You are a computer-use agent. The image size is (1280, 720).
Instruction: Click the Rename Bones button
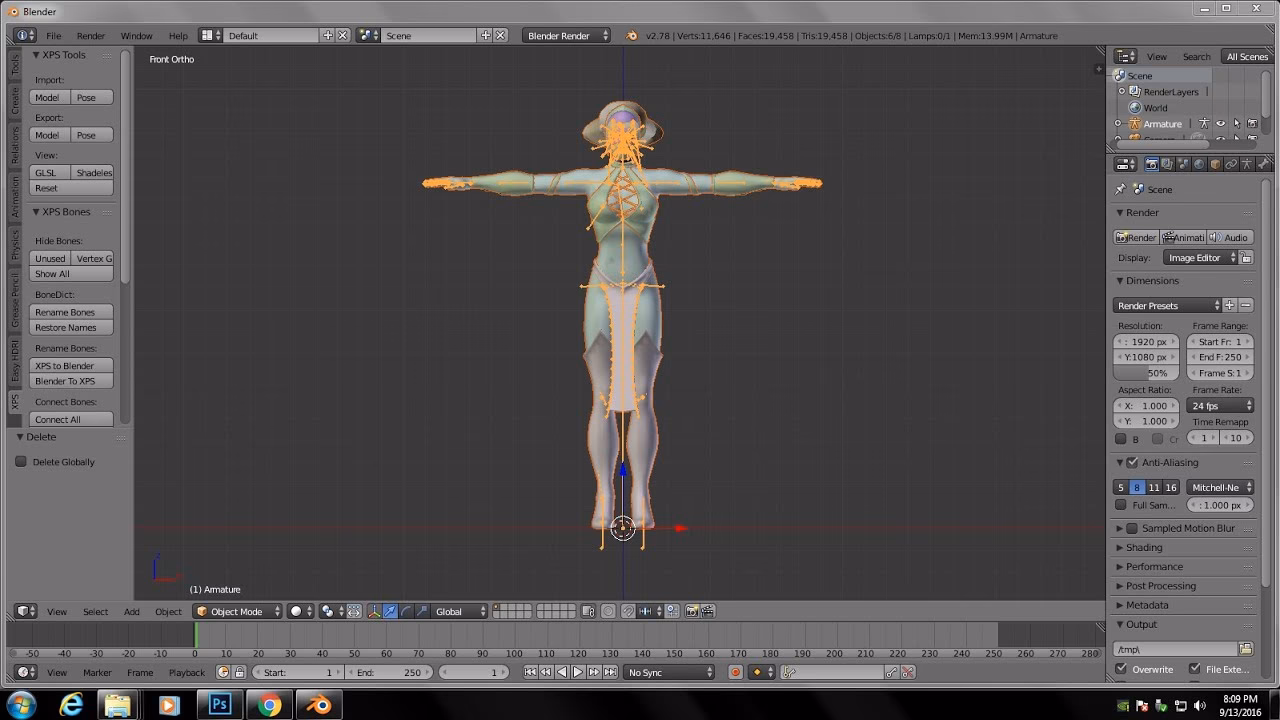72,312
